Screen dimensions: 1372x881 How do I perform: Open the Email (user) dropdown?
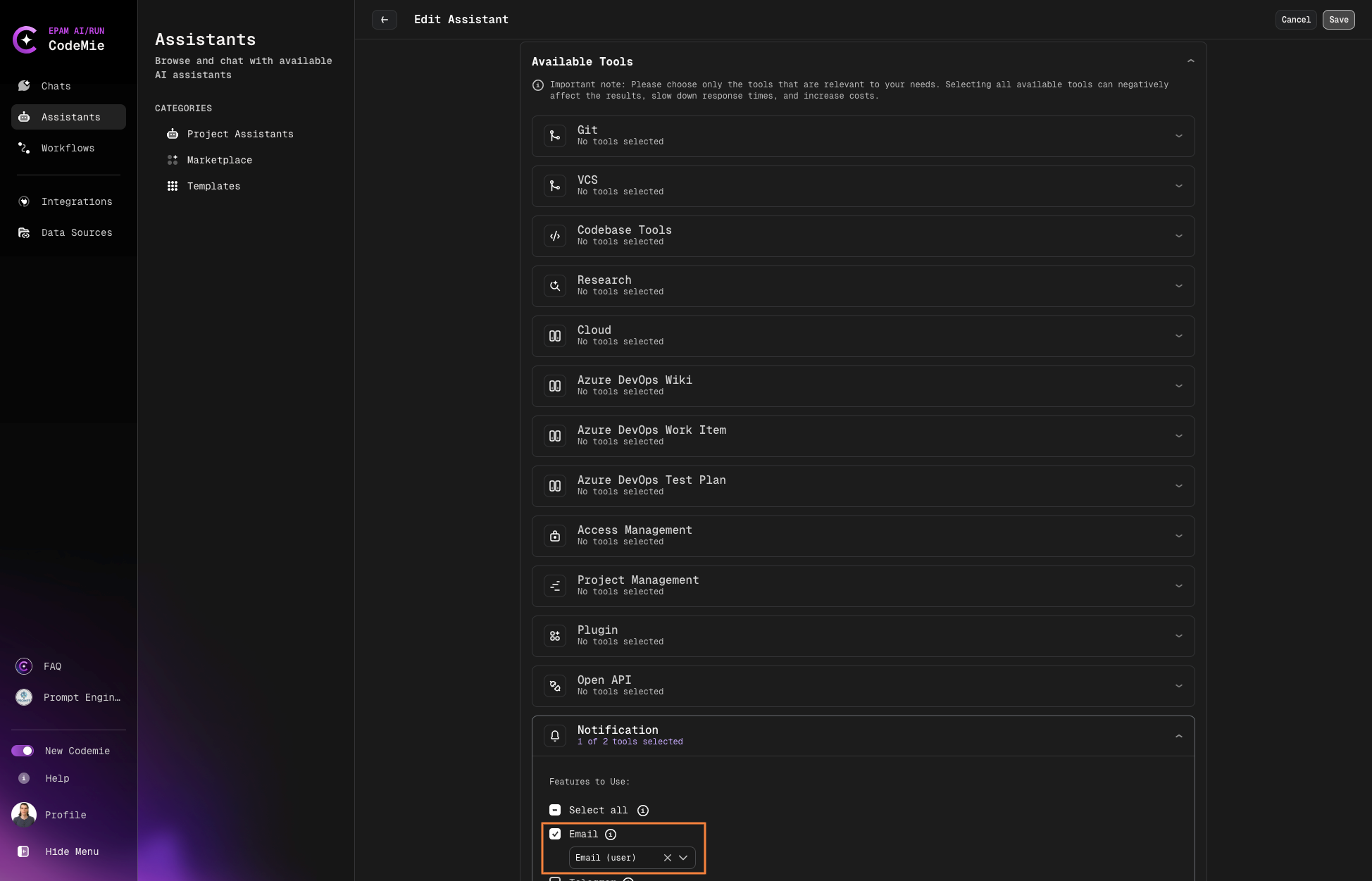point(682,858)
